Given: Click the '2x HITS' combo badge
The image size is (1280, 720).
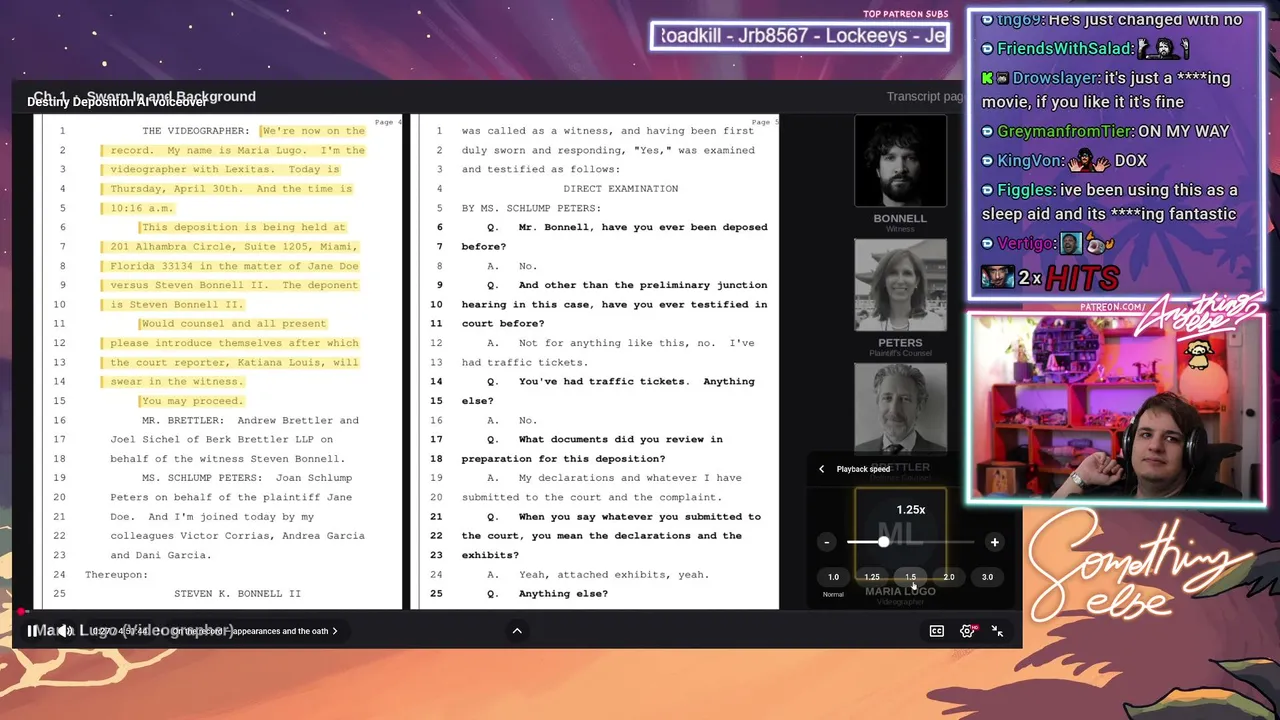Looking at the screenshot, I should (x=1050, y=277).
